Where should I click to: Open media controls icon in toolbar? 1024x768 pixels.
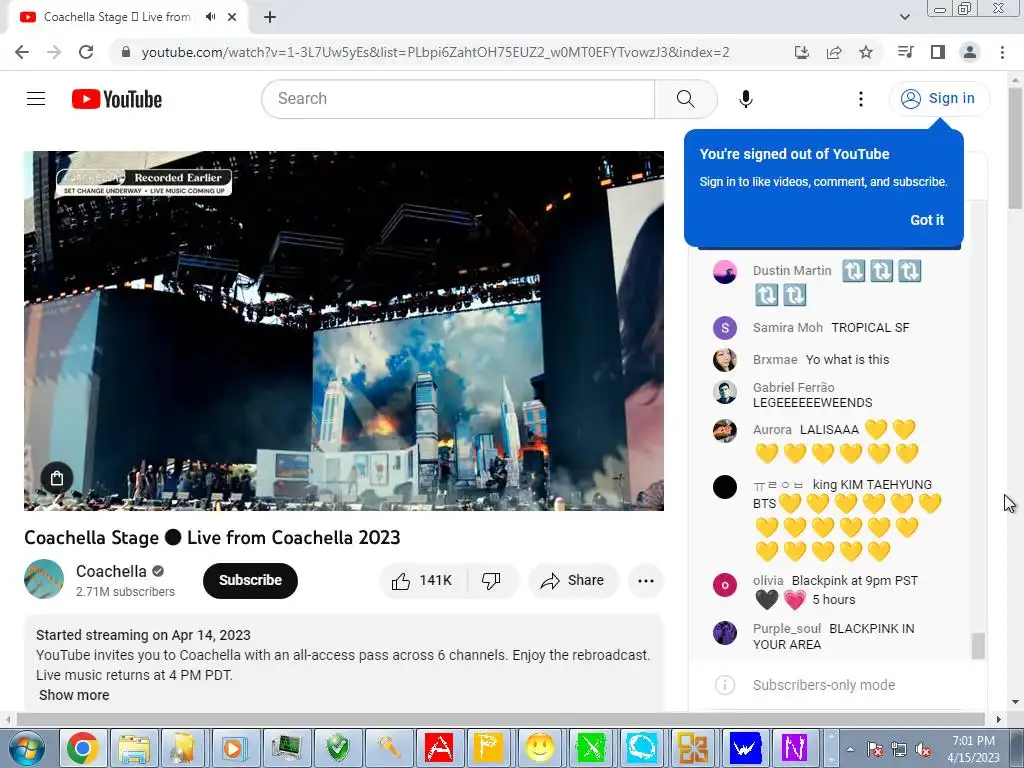905,52
